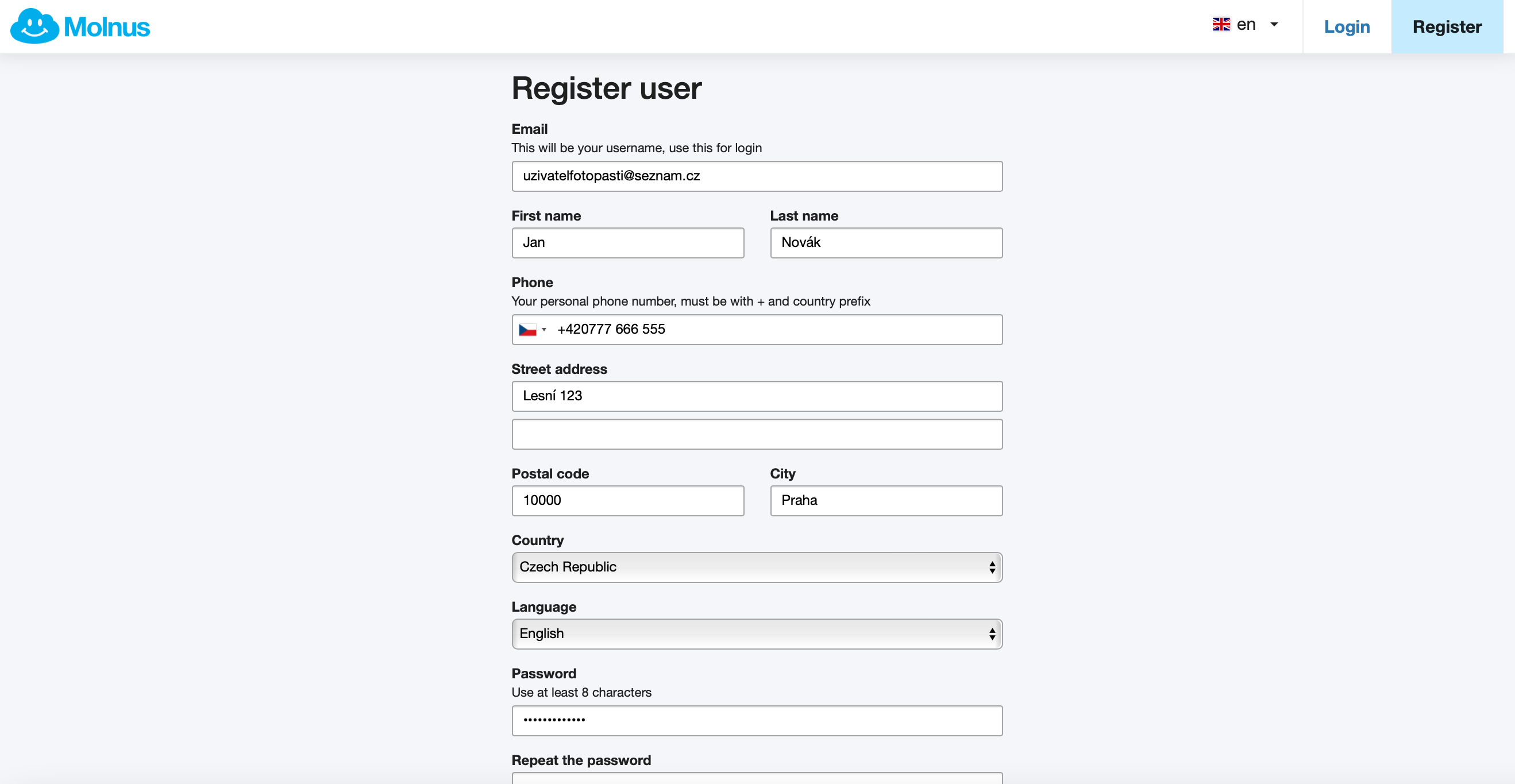Click the Repeat the password field
Screen dimensions: 1515x784
point(757,778)
